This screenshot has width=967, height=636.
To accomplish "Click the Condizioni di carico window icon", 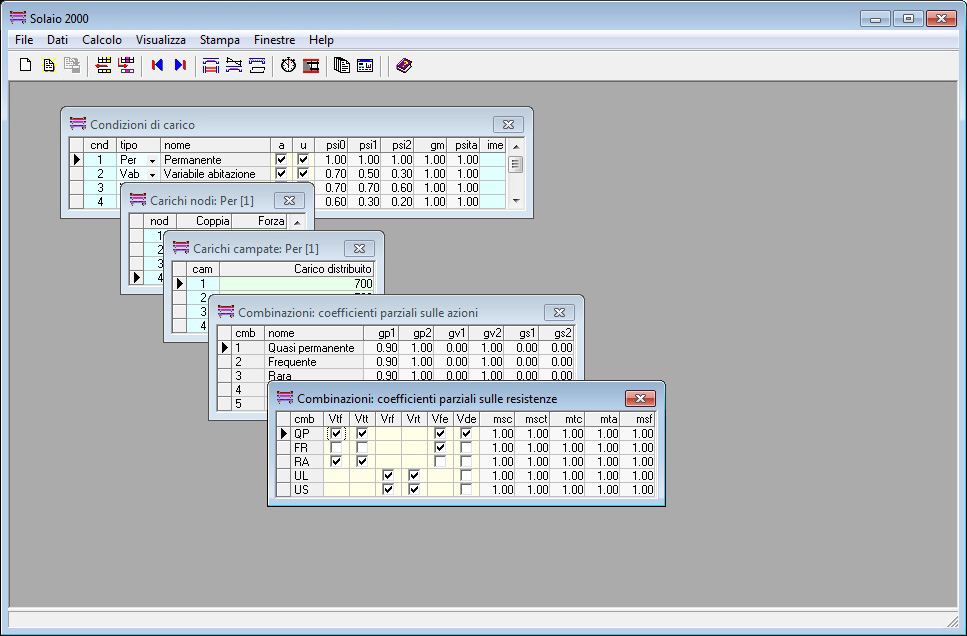I will click(78, 124).
